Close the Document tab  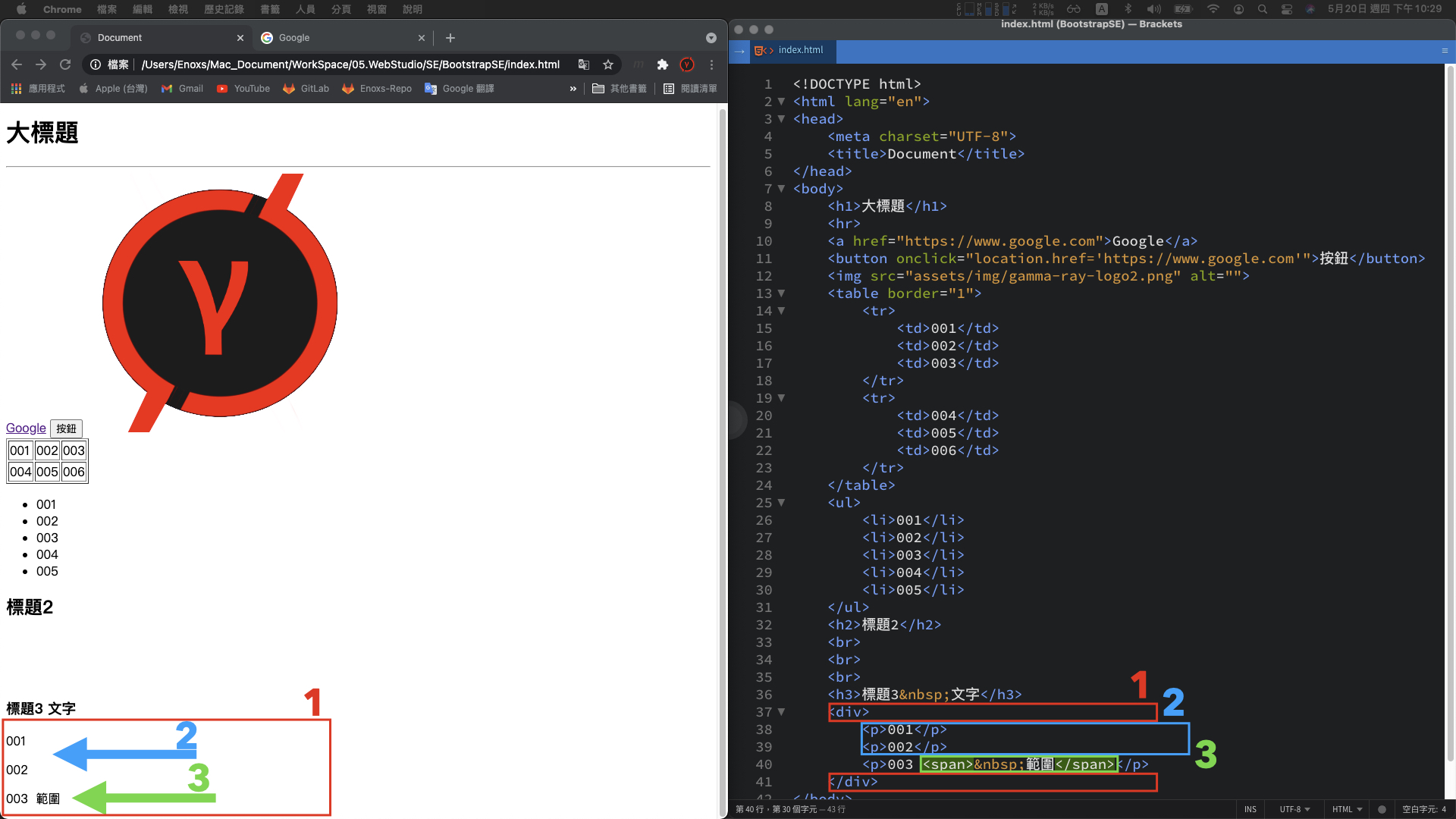click(240, 38)
